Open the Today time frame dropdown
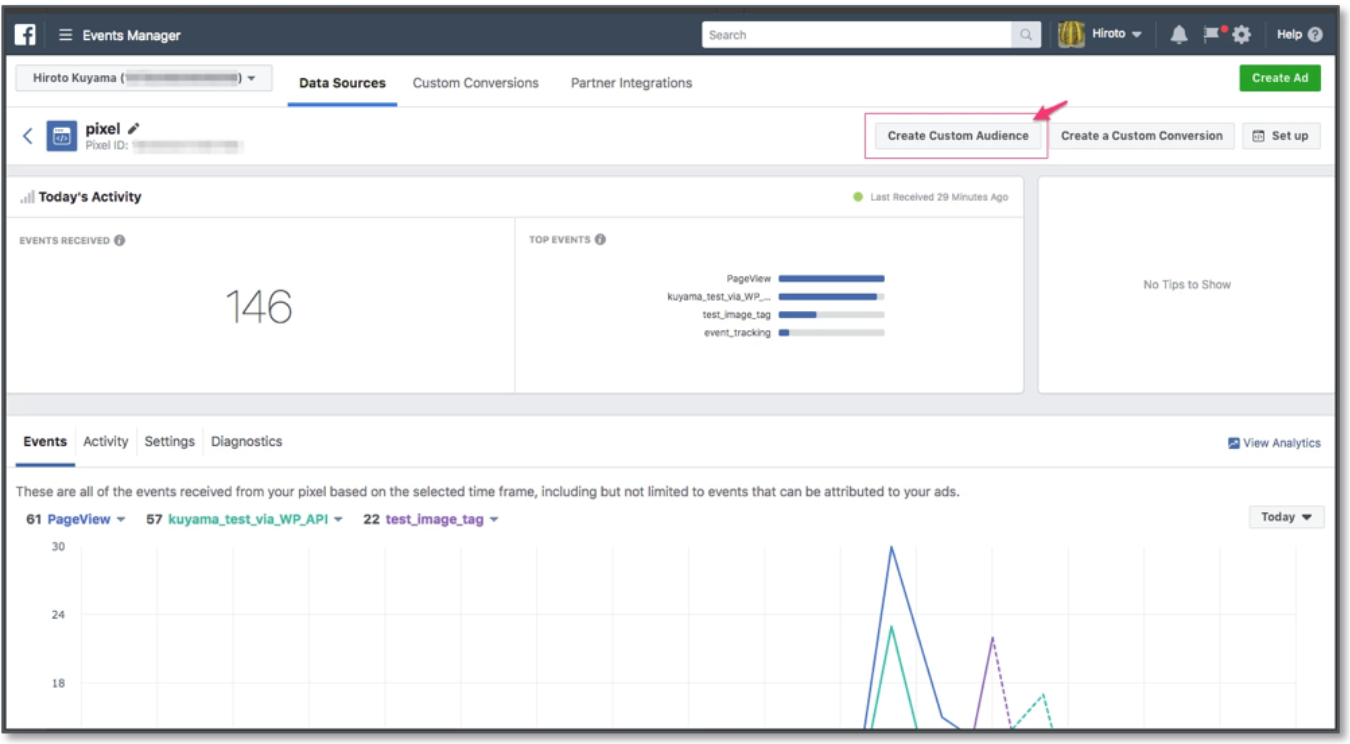Screen dimensions: 1350x744 click(x=1286, y=517)
